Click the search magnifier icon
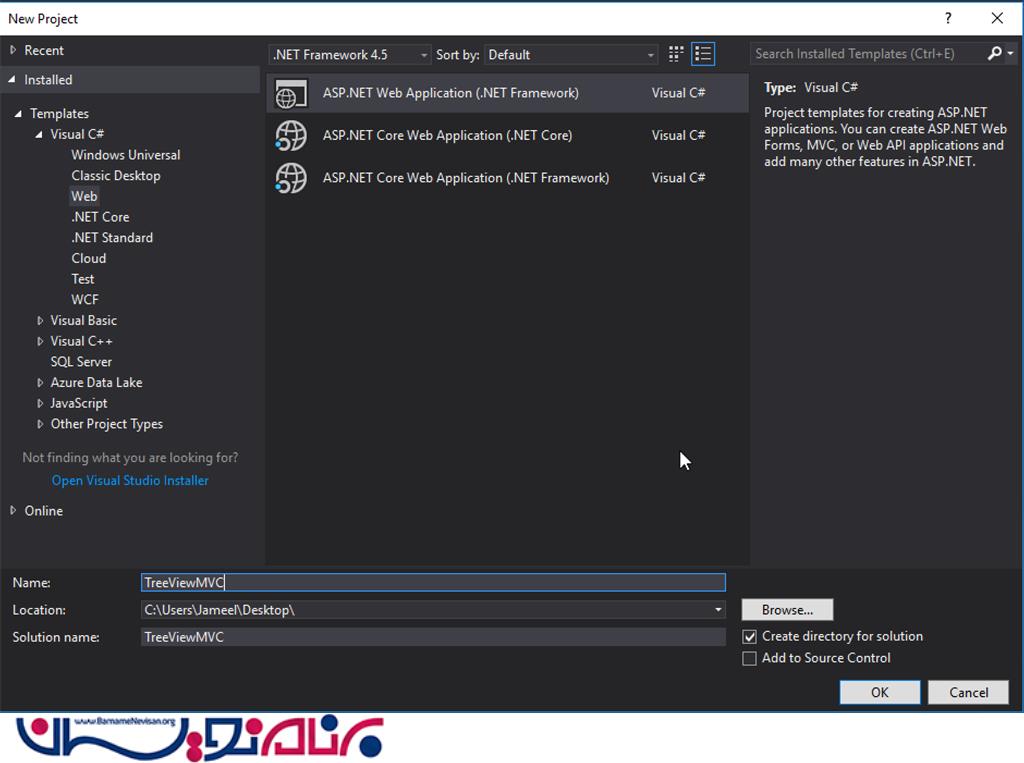Image resolution: width=1024 pixels, height=763 pixels. pyautogui.click(x=994, y=54)
